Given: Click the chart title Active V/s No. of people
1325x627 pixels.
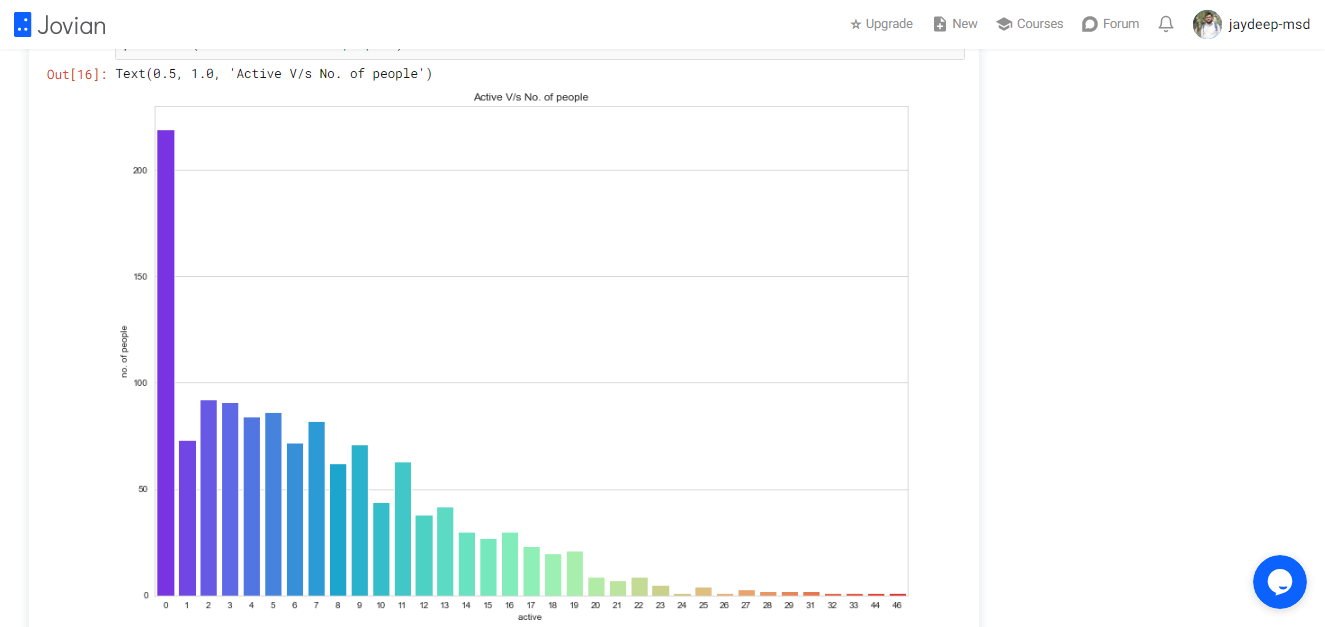Looking at the screenshot, I should 531,97.
